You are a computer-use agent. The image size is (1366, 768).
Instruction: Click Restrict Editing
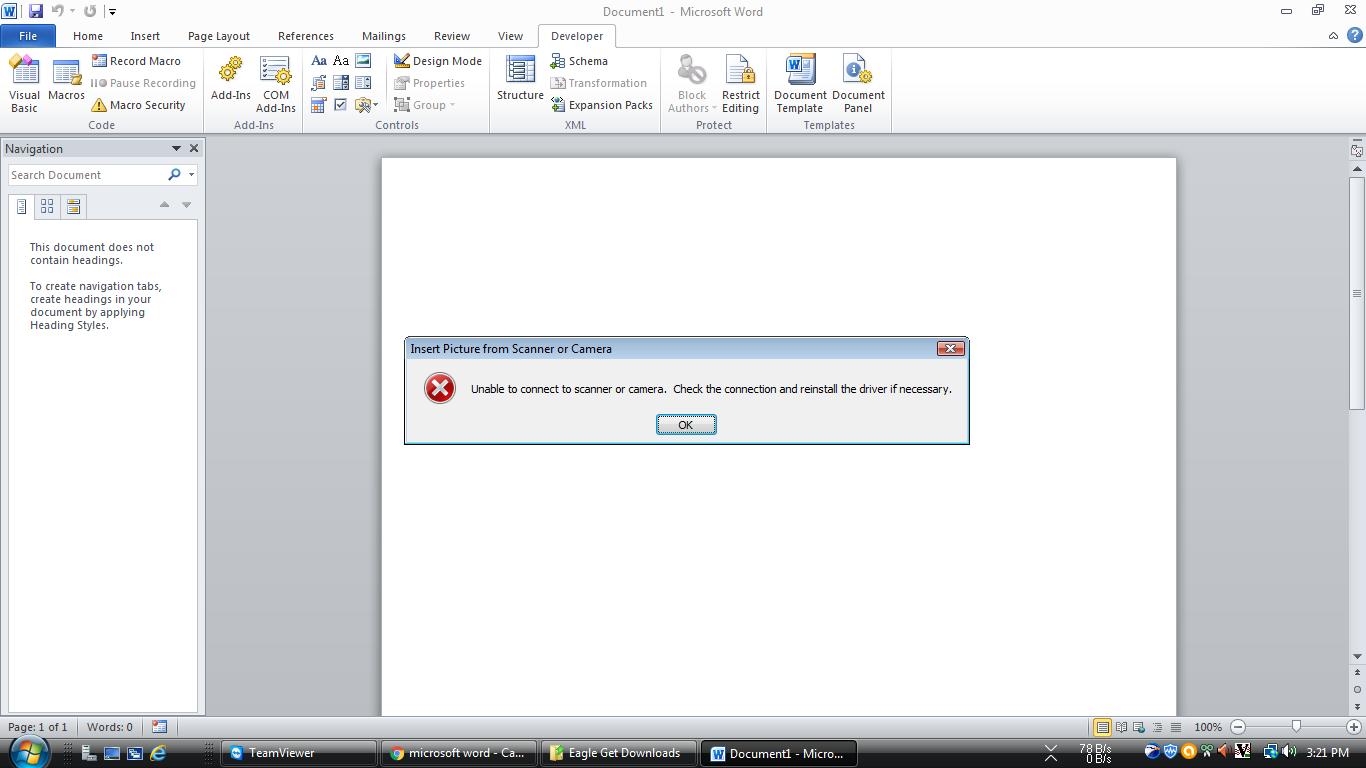click(x=740, y=85)
